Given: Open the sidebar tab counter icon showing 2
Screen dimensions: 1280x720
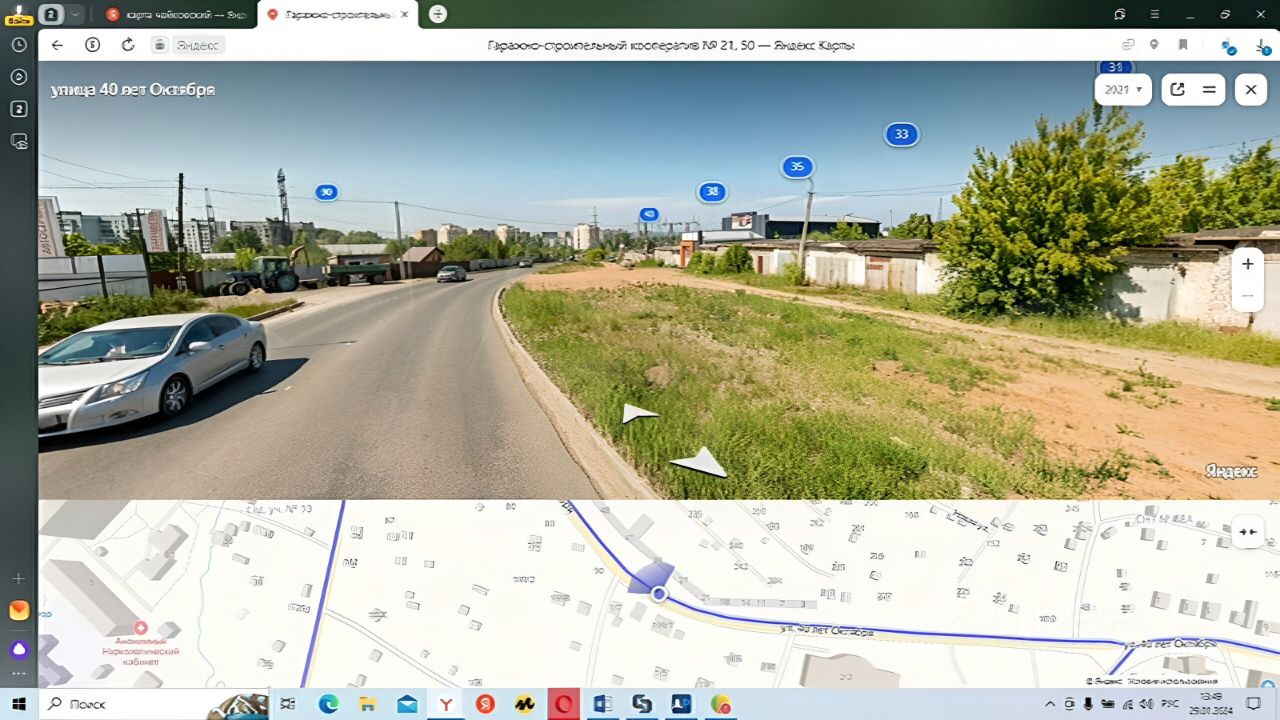Looking at the screenshot, I should click(x=19, y=109).
